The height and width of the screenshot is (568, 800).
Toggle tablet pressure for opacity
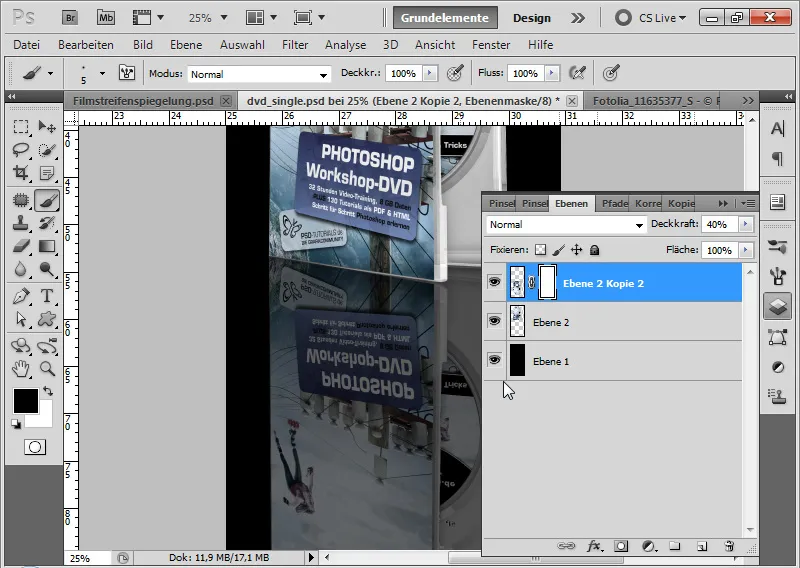pyautogui.click(x=455, y=73)
